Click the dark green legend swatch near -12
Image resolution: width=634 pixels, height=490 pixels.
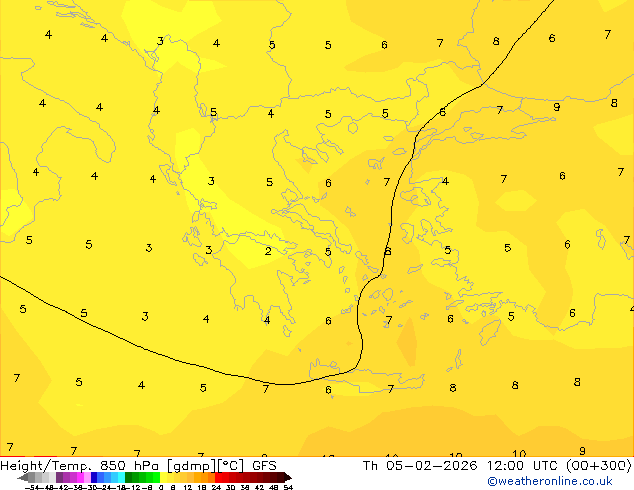[x=129, y=477]
